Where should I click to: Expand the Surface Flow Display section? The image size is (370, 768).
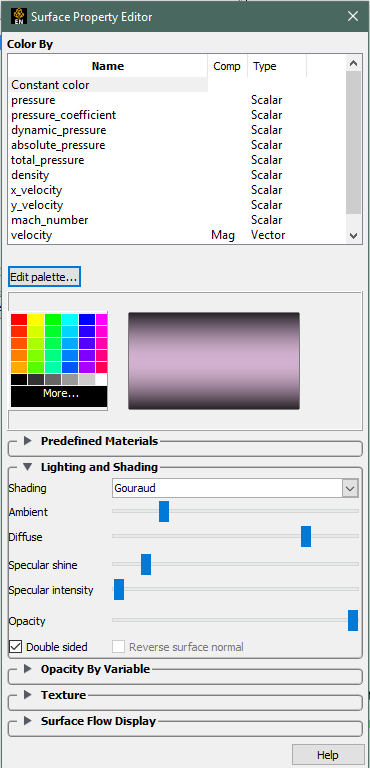27,720
